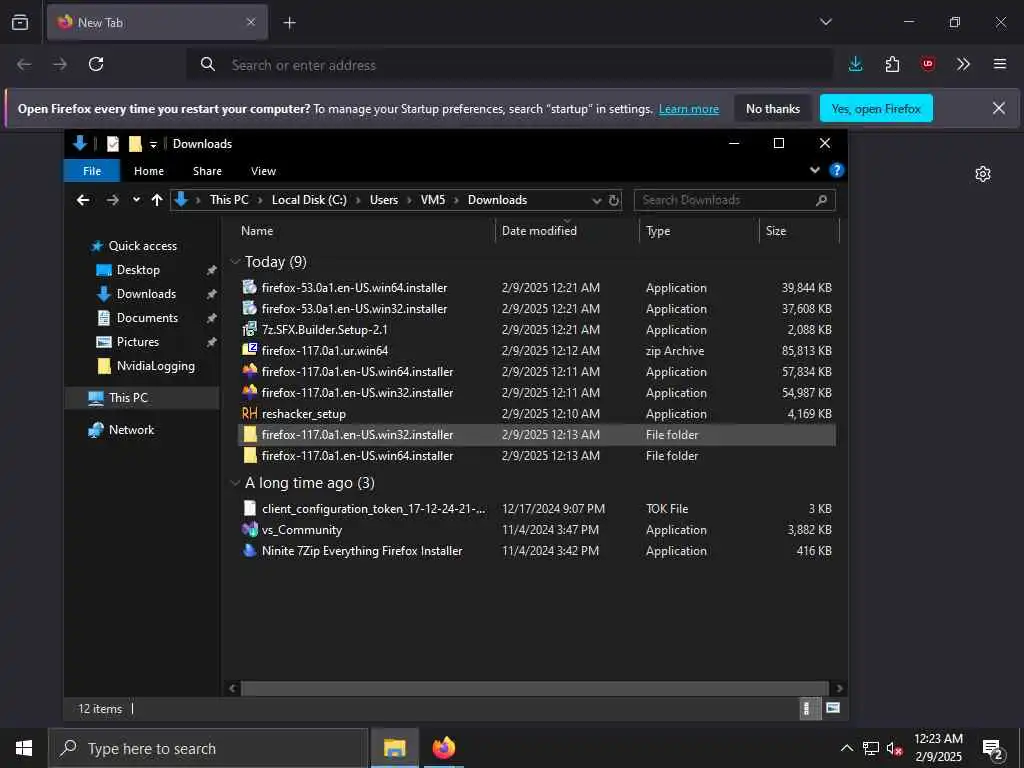Sort by the Date modified column

[539, 231]
